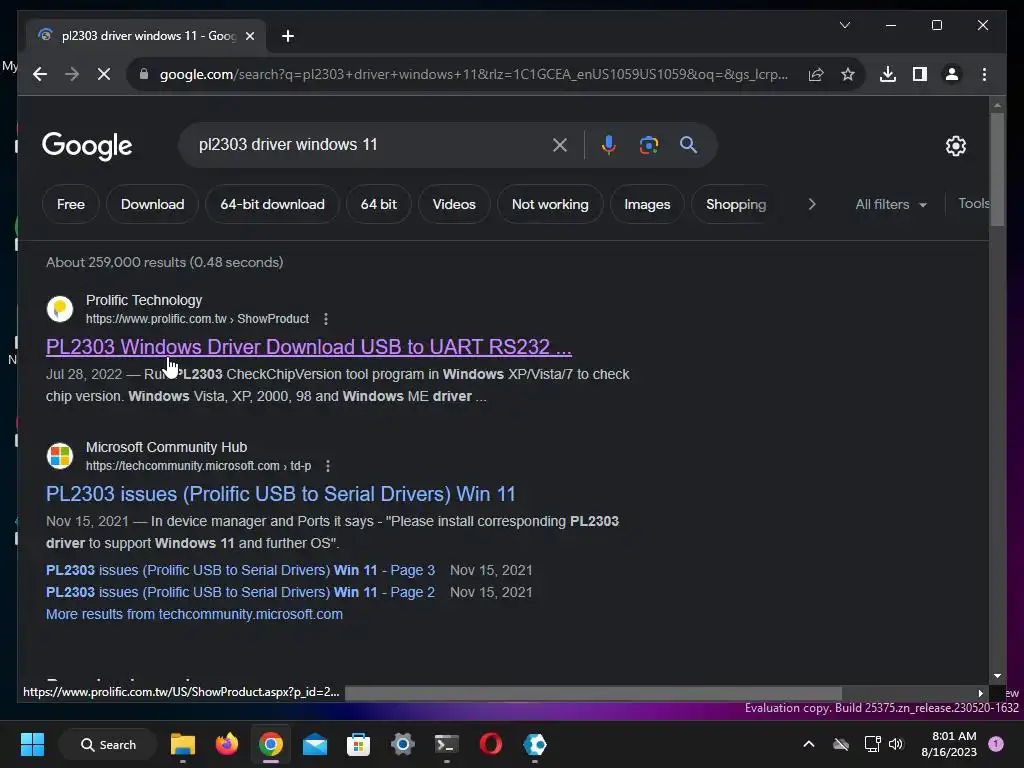Open the clock and date 8:01 AM
This screenshot has width=1024, height=768.
coord(949,744)
